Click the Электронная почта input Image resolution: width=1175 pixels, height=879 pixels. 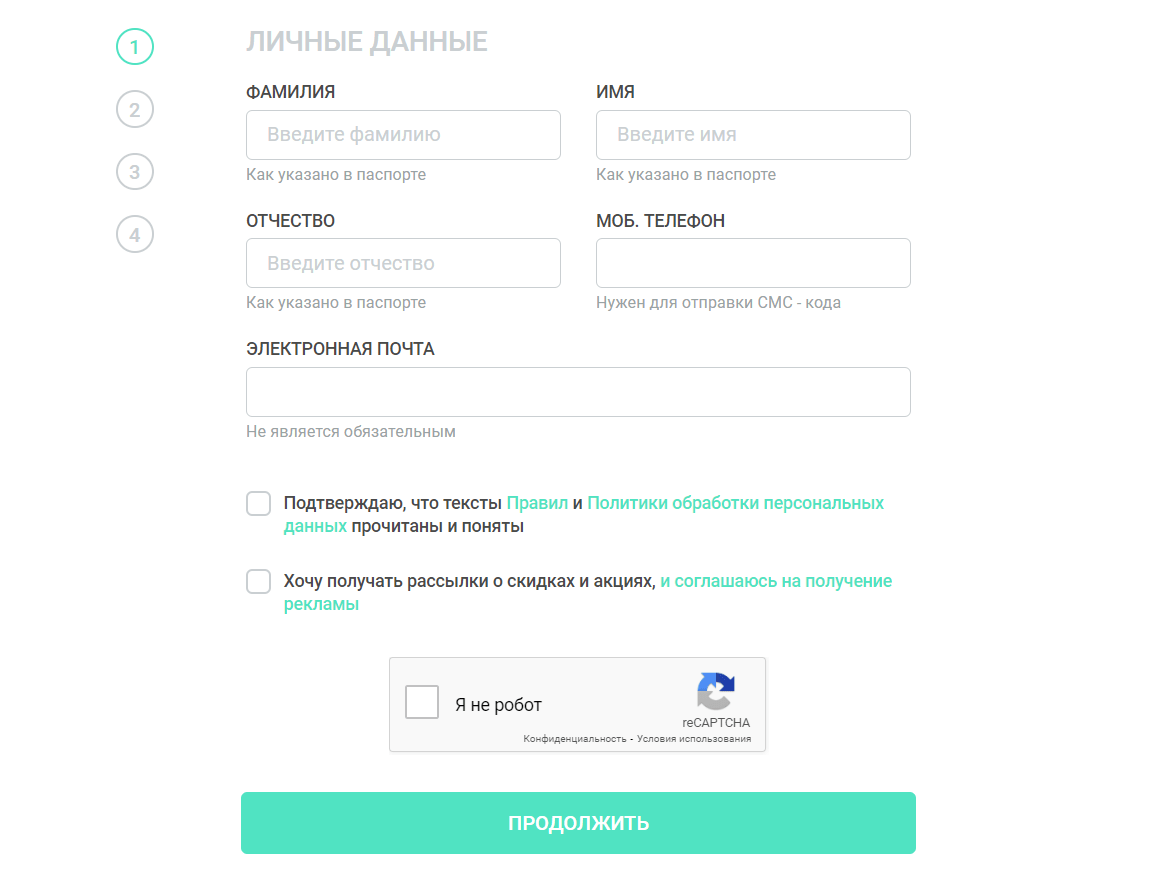pyautogui.click(x=579, y=392)
